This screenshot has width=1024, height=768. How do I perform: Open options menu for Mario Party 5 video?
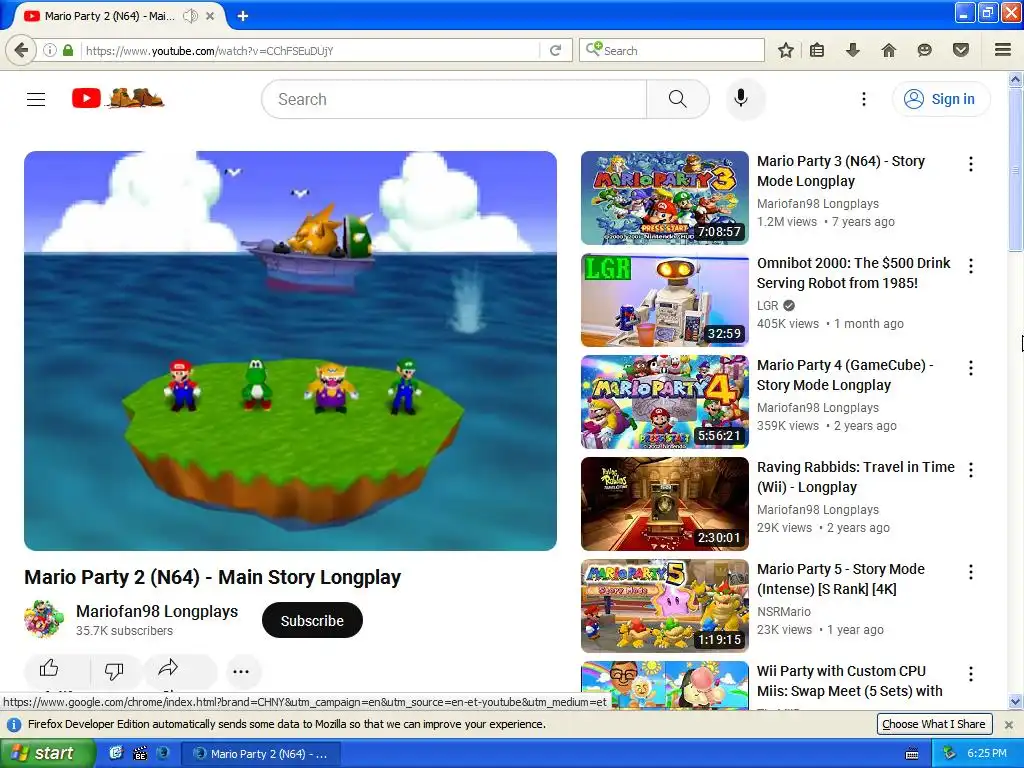coord(971,571)
